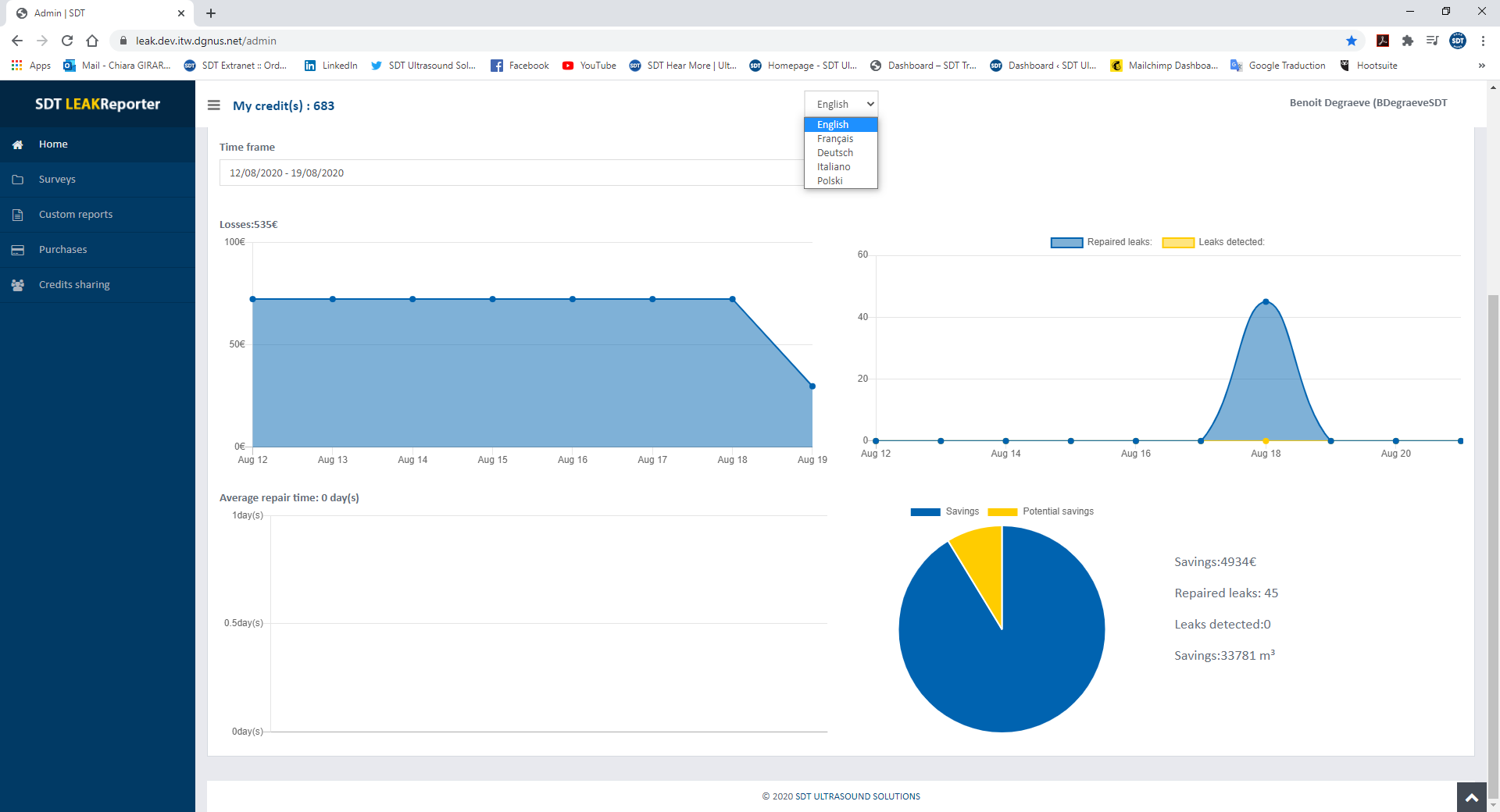Click the Custom reports document icon
This screenshot has width=1500, height=812.
(x=18, y=215)
